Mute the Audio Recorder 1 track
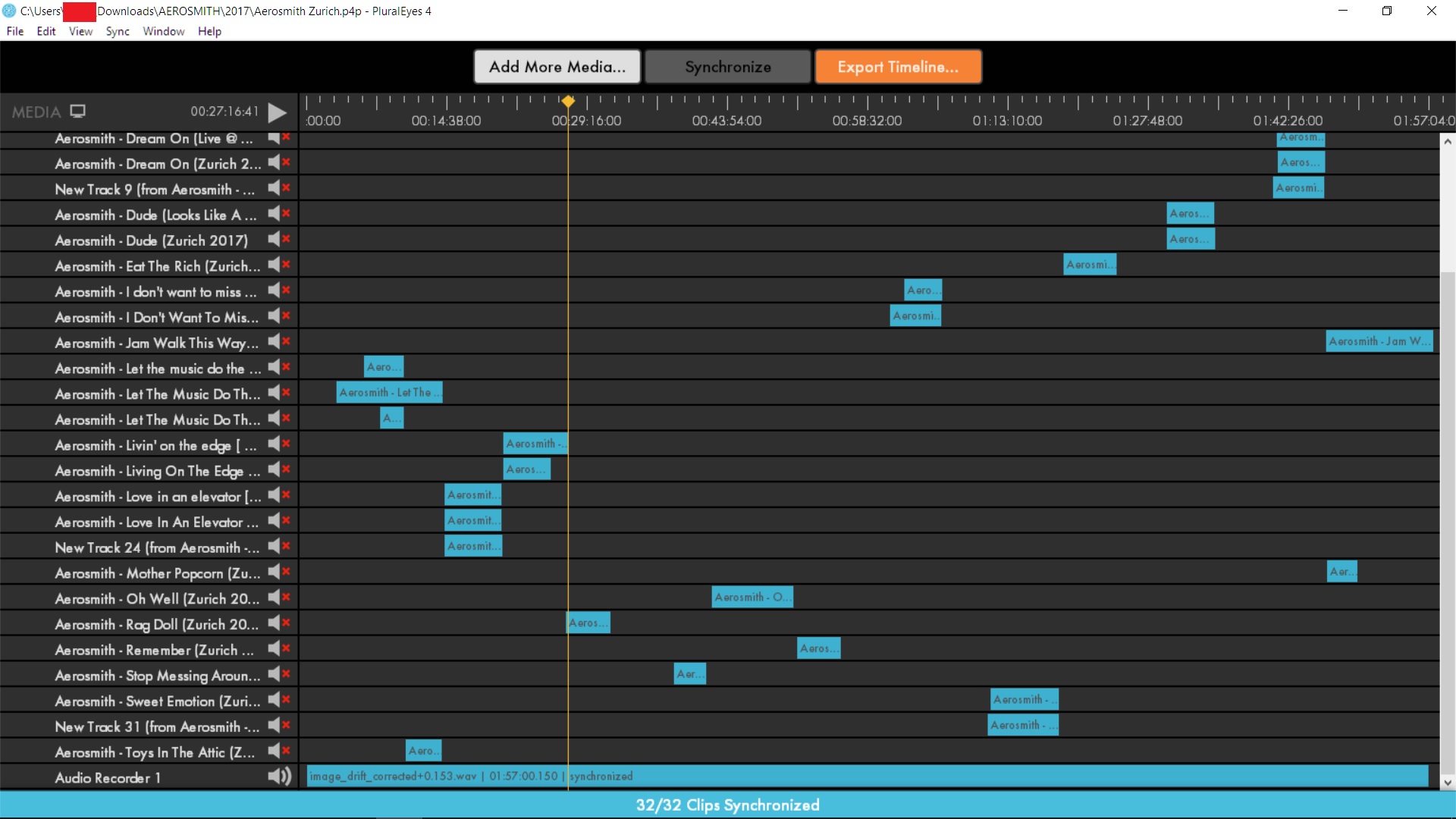 pos(278,776)
